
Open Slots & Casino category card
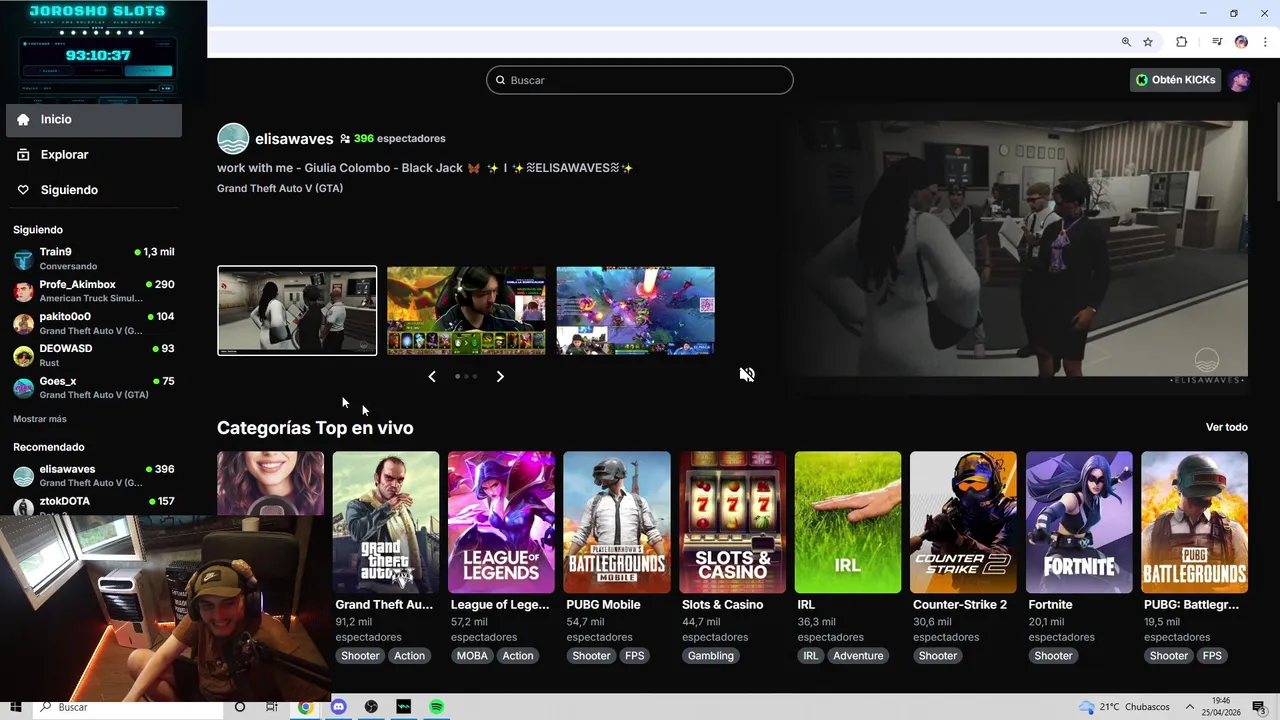click(x=732, y=522)
